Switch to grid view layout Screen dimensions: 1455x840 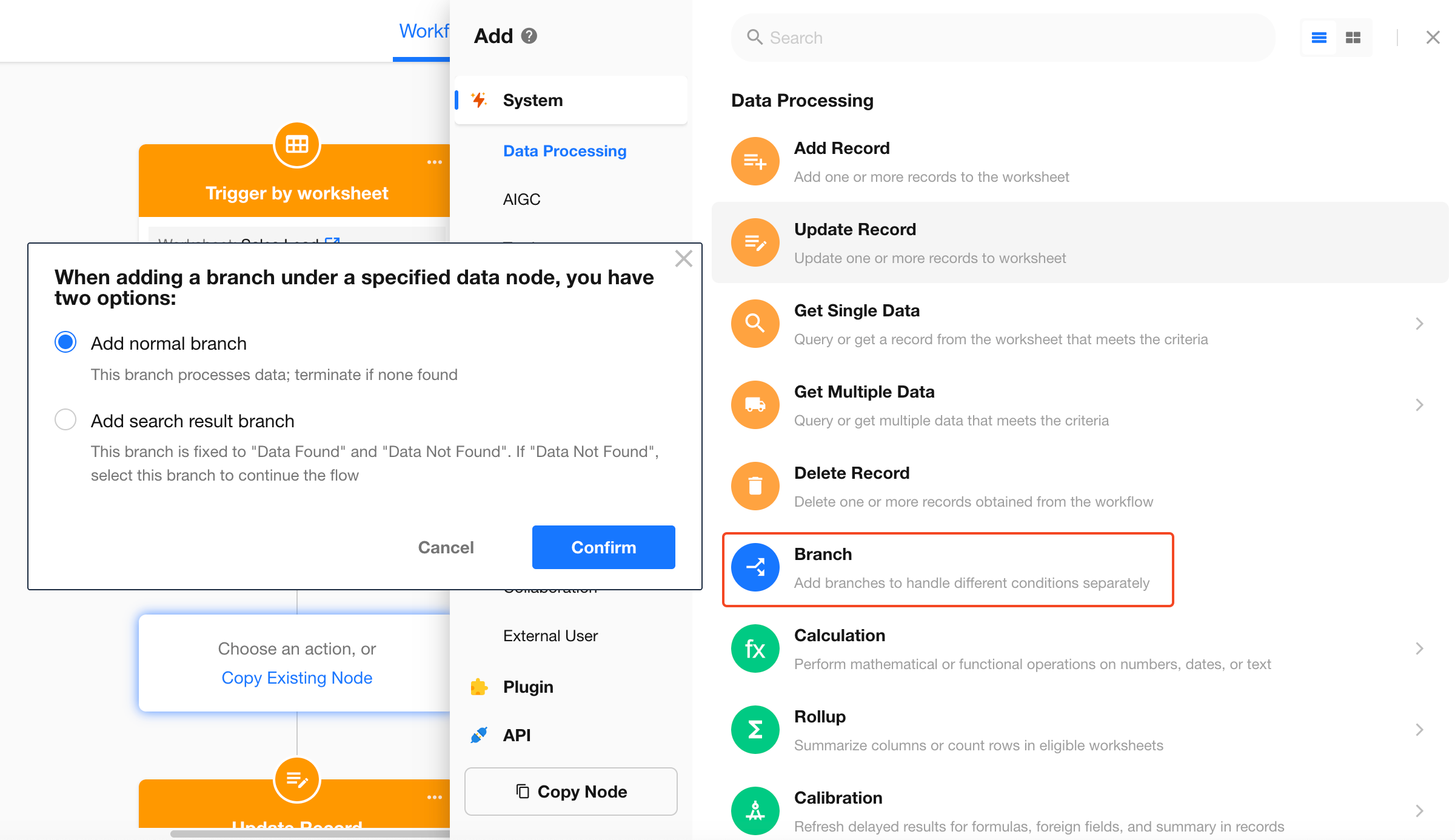tap(1353, 38)
